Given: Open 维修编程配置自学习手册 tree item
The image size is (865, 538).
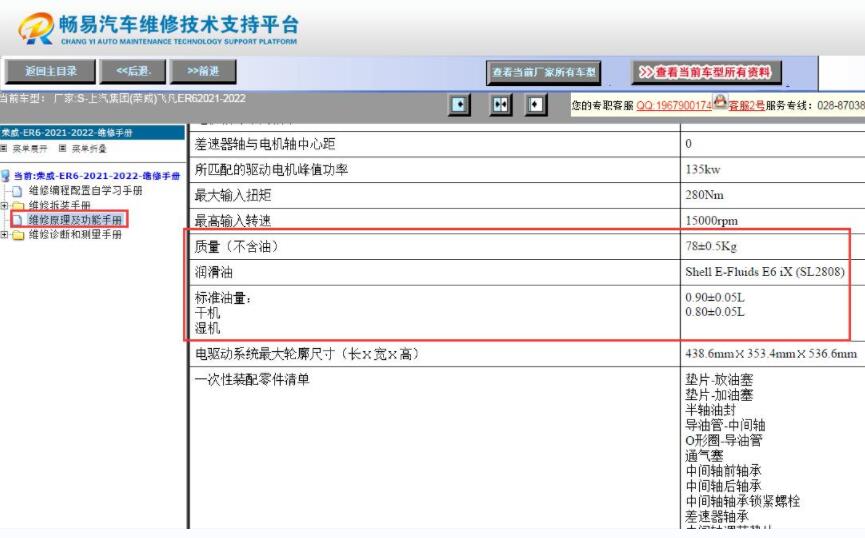Looking at the screenshot, I should click(x=86, y=190).
